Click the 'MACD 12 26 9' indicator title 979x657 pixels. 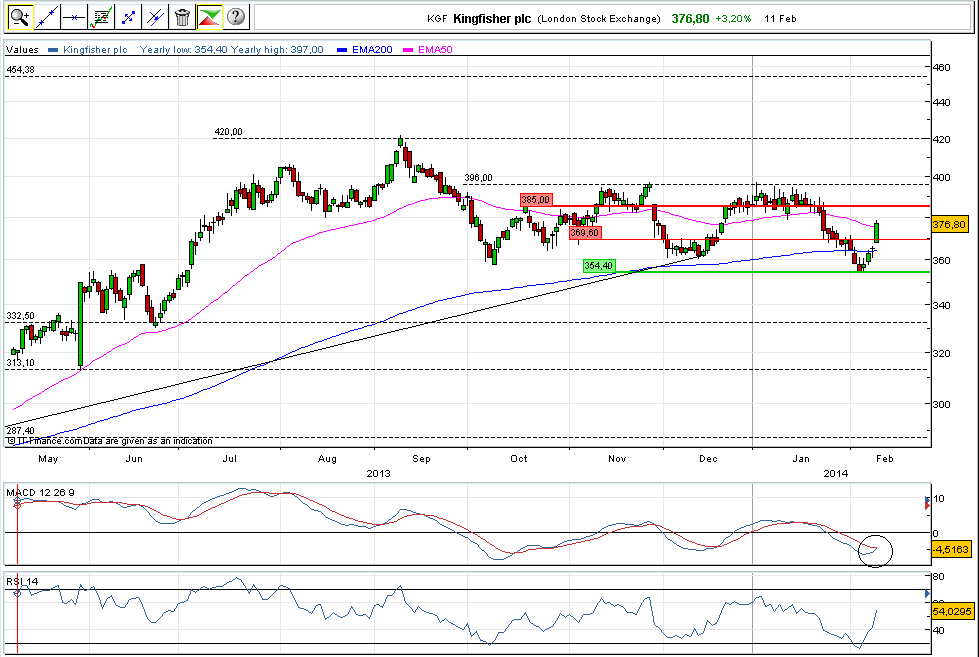coord(41,493)
